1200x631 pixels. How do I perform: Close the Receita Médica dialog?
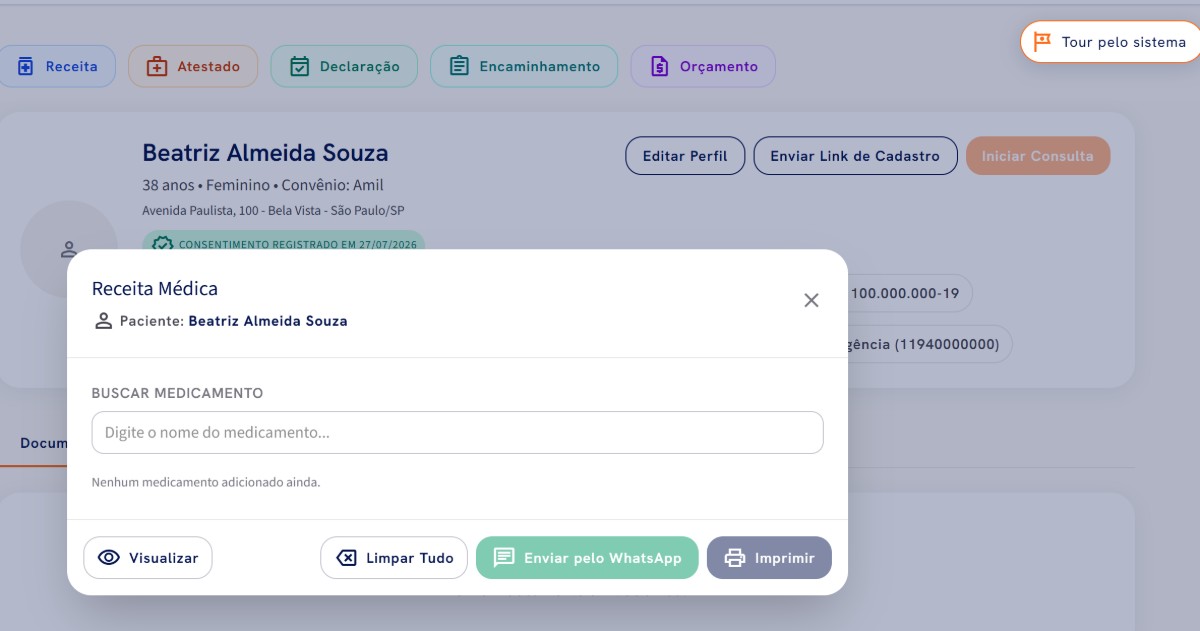811,300
